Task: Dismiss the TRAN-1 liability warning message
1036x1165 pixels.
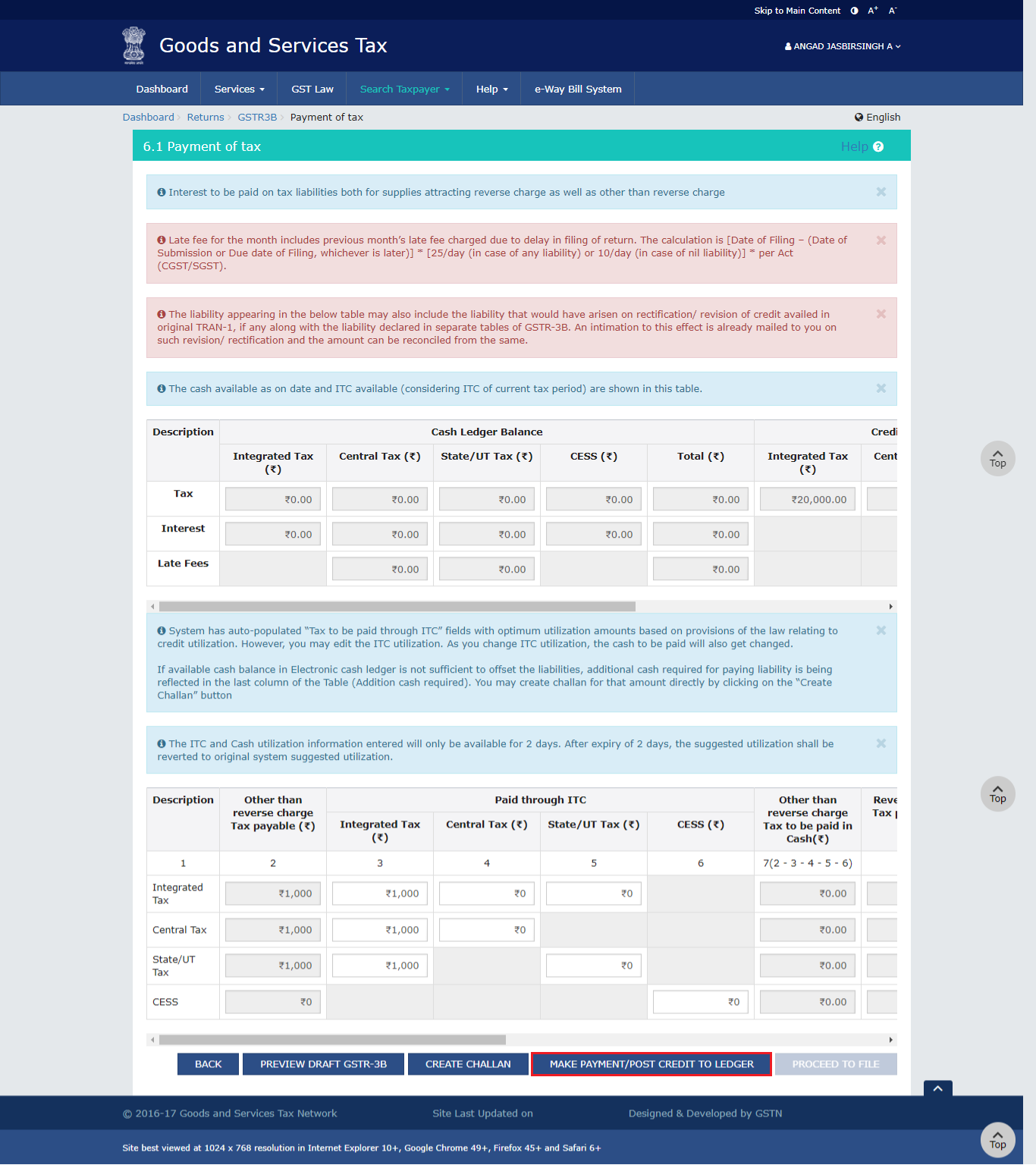Action: click(881, 314)
